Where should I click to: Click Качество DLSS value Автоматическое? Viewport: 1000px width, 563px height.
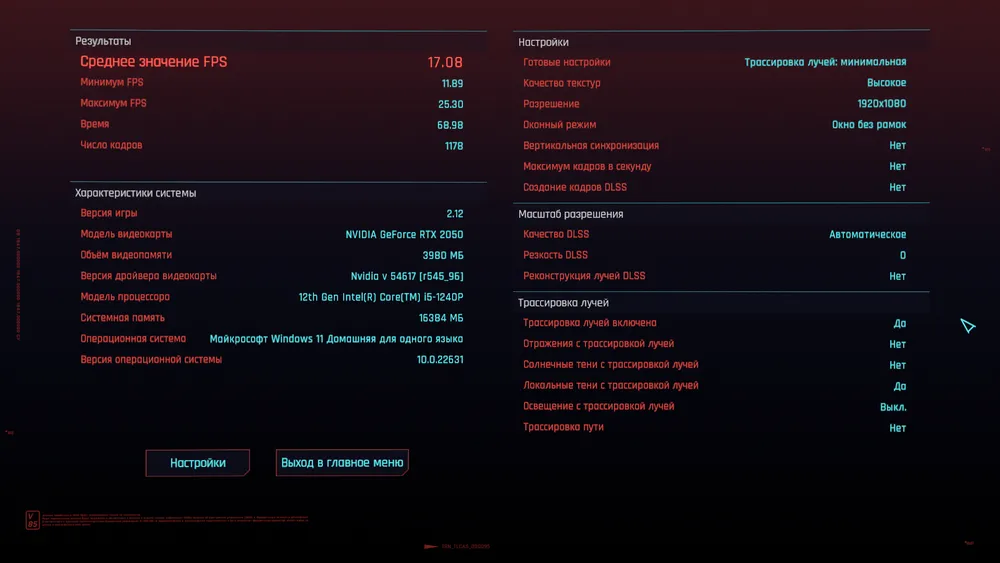click(867, 235)
